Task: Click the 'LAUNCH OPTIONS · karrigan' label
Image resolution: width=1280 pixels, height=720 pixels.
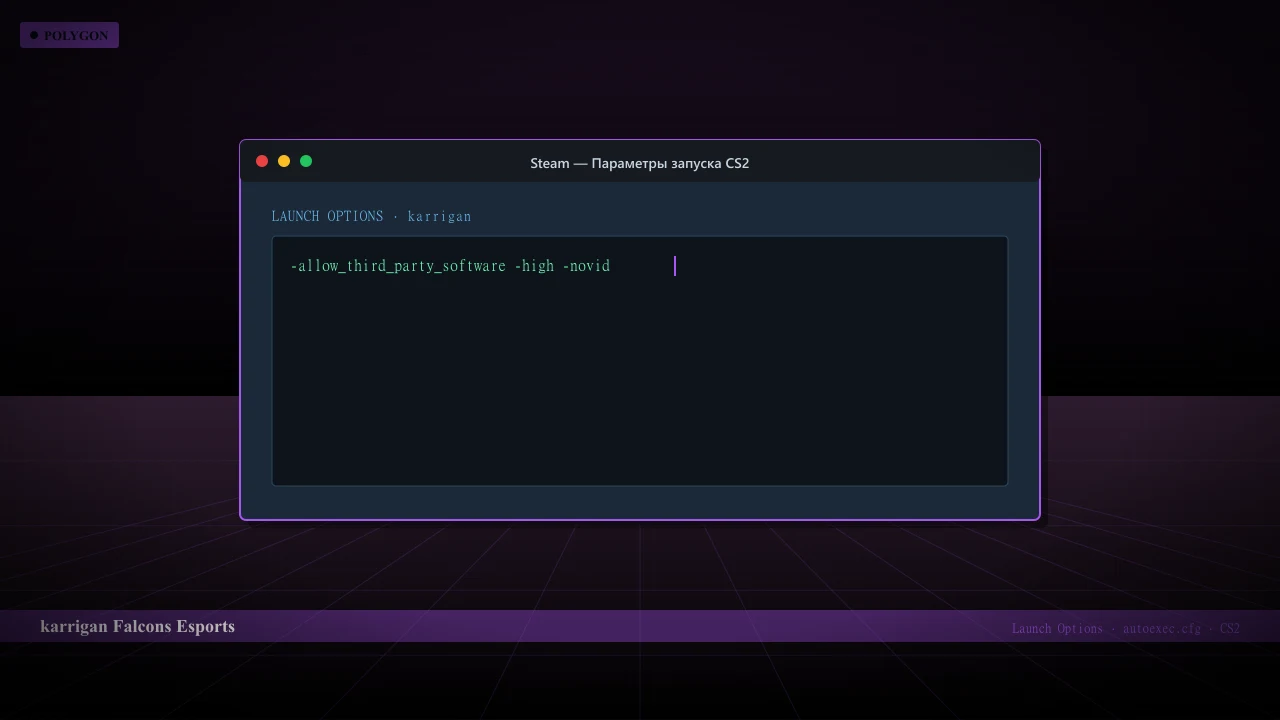Action: tap(371, 216)
